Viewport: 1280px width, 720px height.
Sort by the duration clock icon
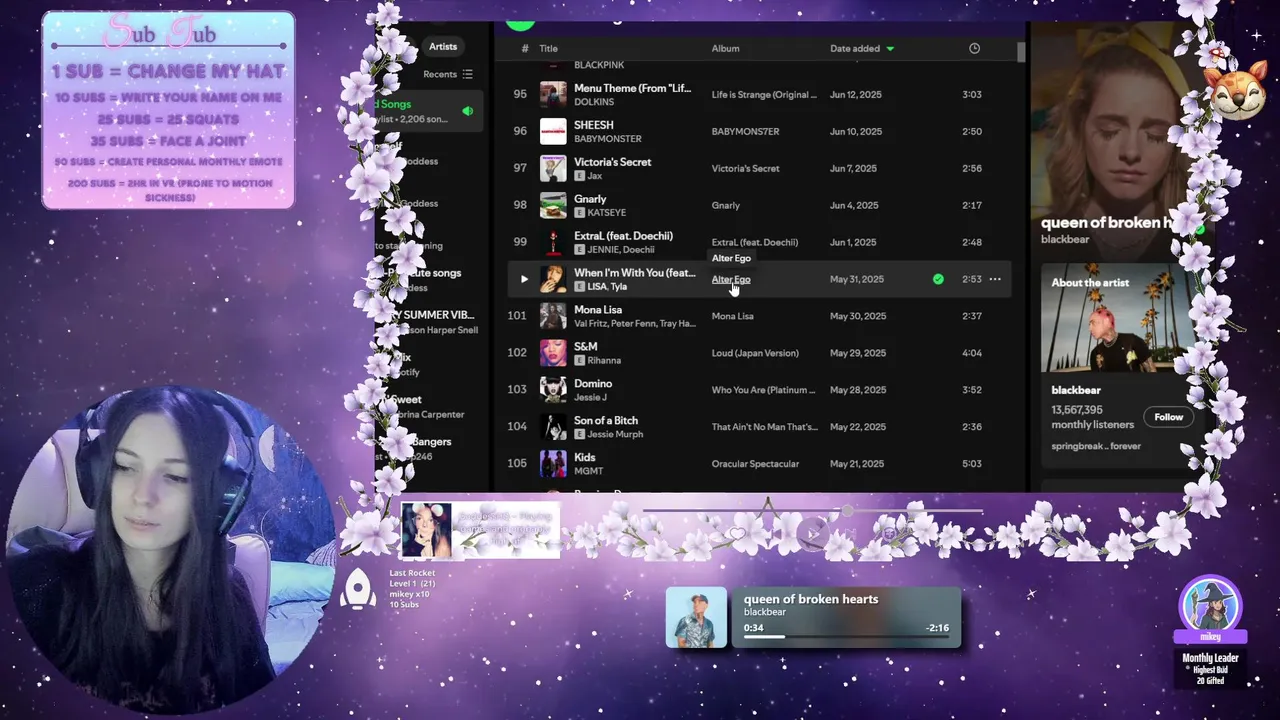[x=975, y=48]
